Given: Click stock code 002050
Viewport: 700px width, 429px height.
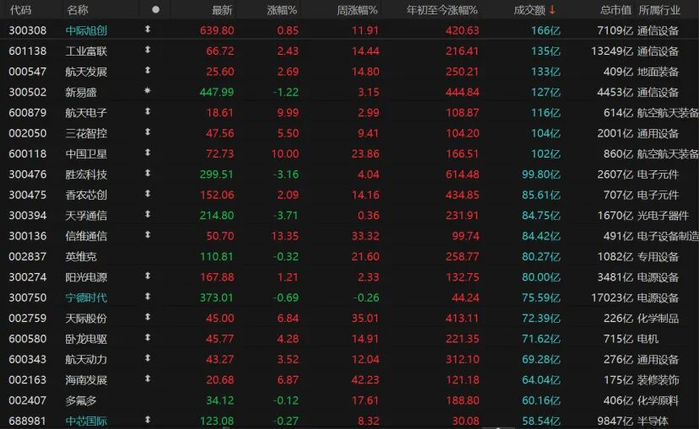Looking at the screenshot, I should pyautogui.click(x=28, y=133).
